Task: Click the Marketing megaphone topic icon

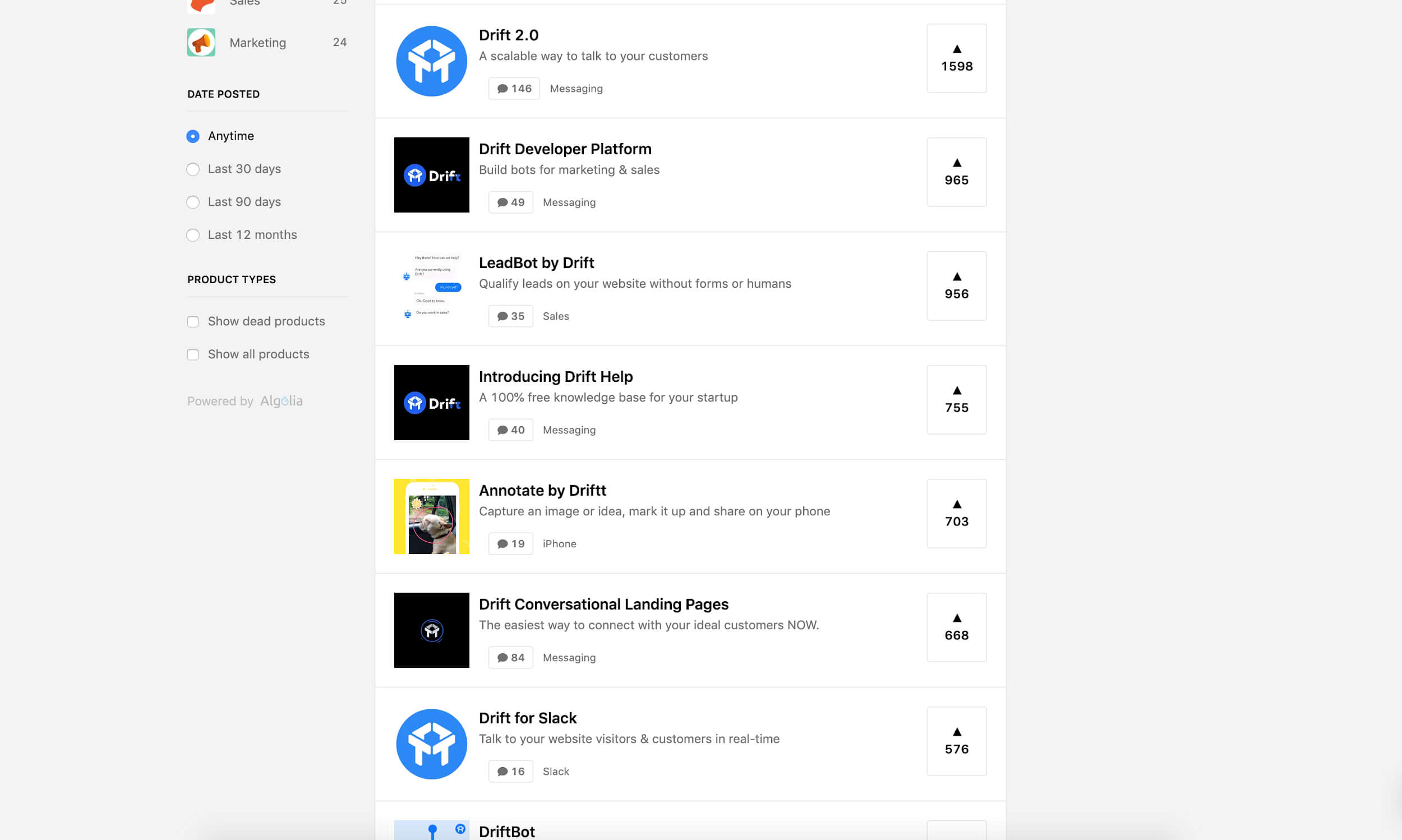Action: tap(201, 43)
